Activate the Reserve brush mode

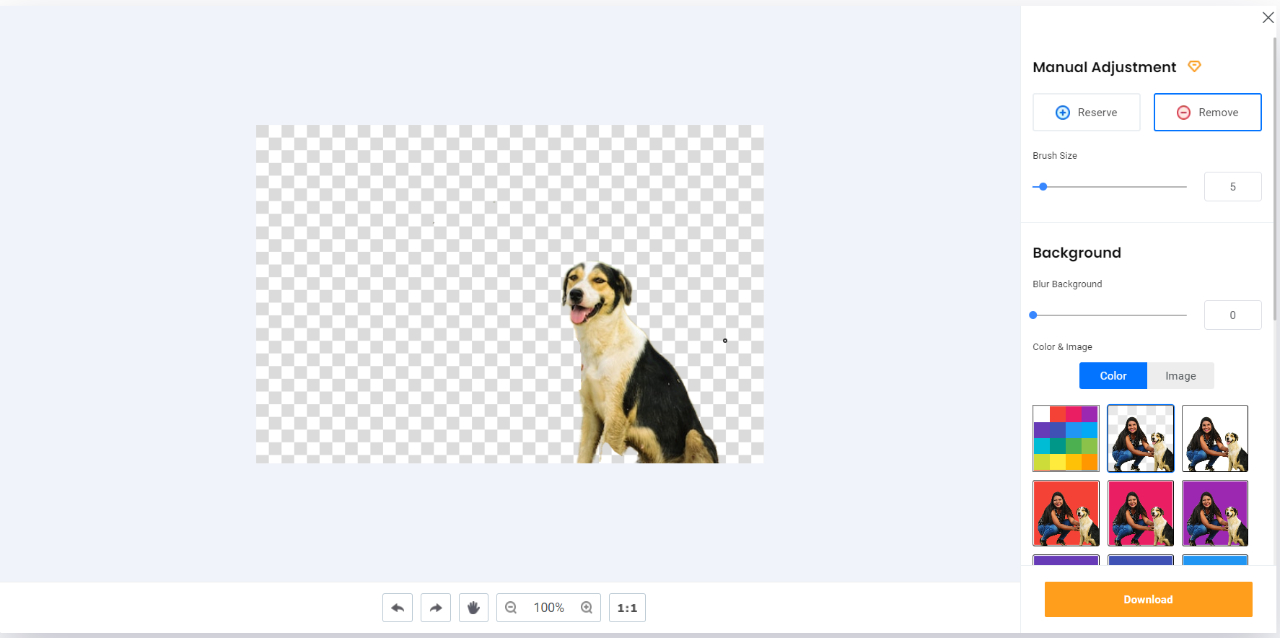tap(1086, 112)
